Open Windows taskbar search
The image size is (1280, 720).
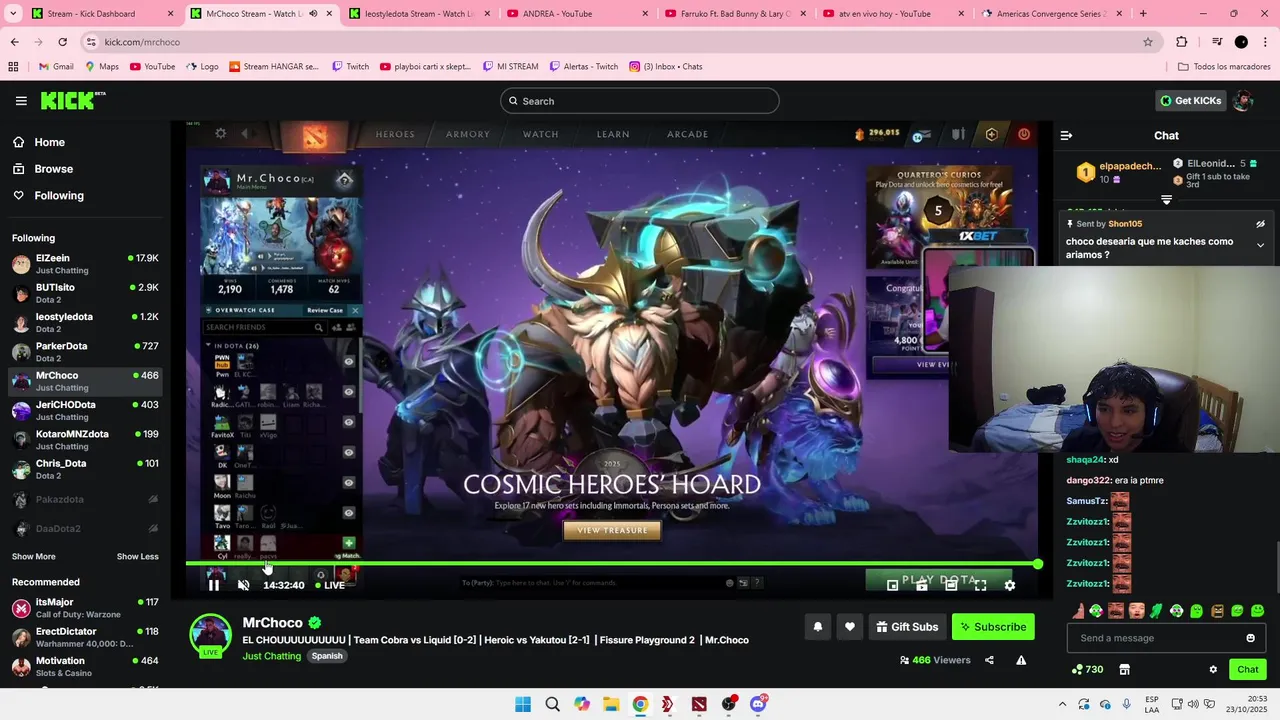coord(552,704)
